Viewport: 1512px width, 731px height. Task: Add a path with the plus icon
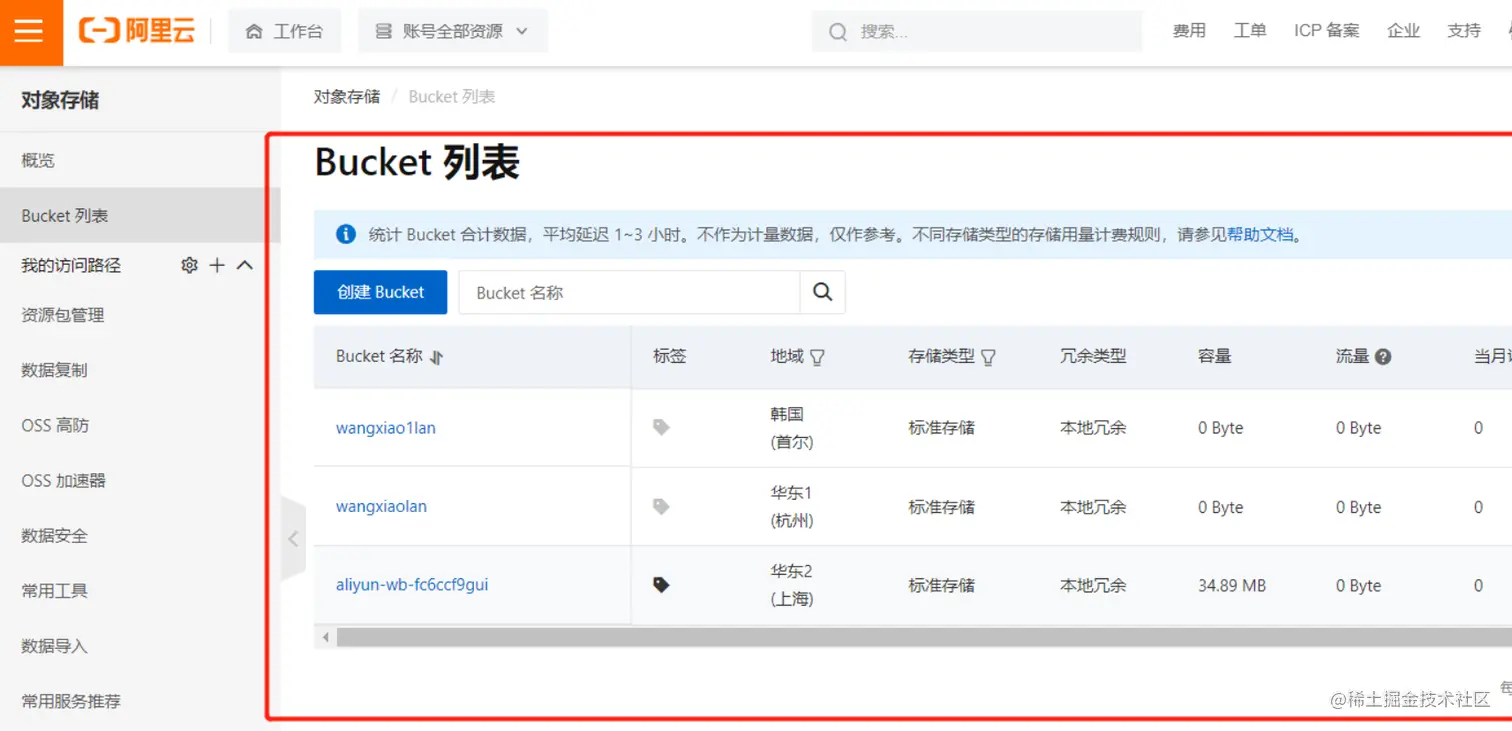[x=217, y=265]
